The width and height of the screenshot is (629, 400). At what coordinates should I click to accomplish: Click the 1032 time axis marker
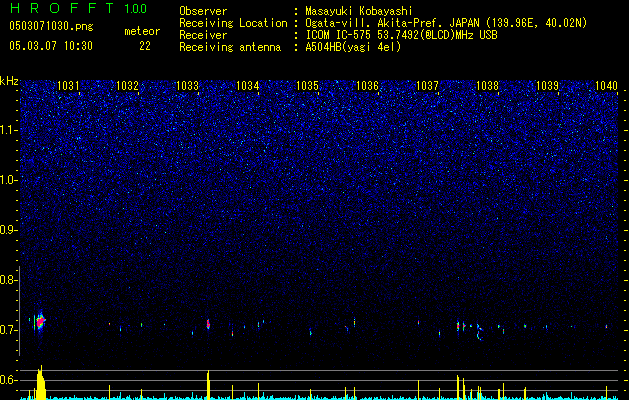(x=128, y=86)
